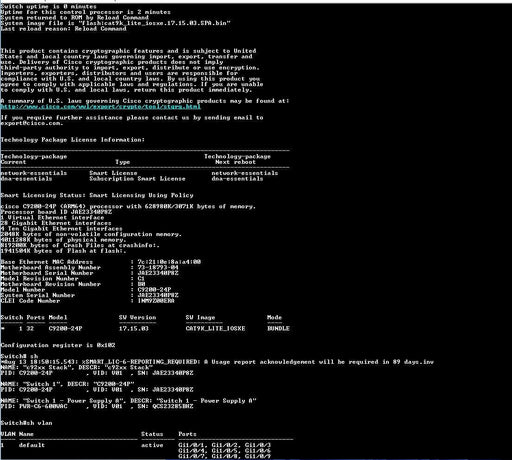Click the 'Last reload reason' line
Image resolution: width=512 pixels, height=460 pixels.
63,29
